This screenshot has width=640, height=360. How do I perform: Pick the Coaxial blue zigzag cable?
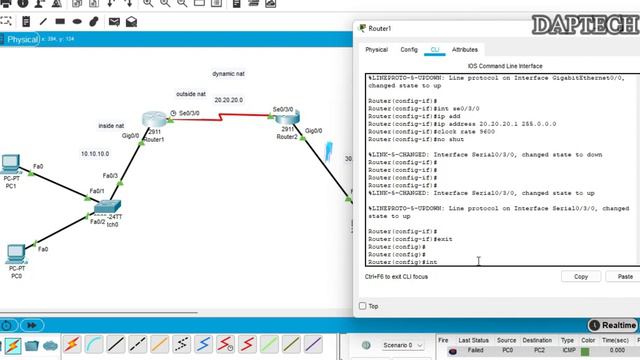pyautogui.click(x=204, y=344)
